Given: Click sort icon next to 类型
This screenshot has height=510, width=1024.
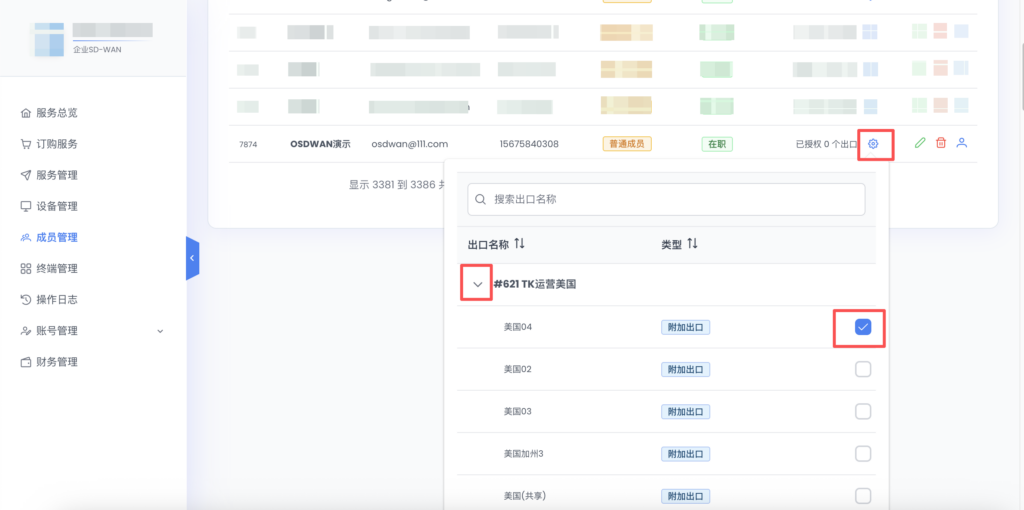Looking at the screenshot, I should 692,244.
